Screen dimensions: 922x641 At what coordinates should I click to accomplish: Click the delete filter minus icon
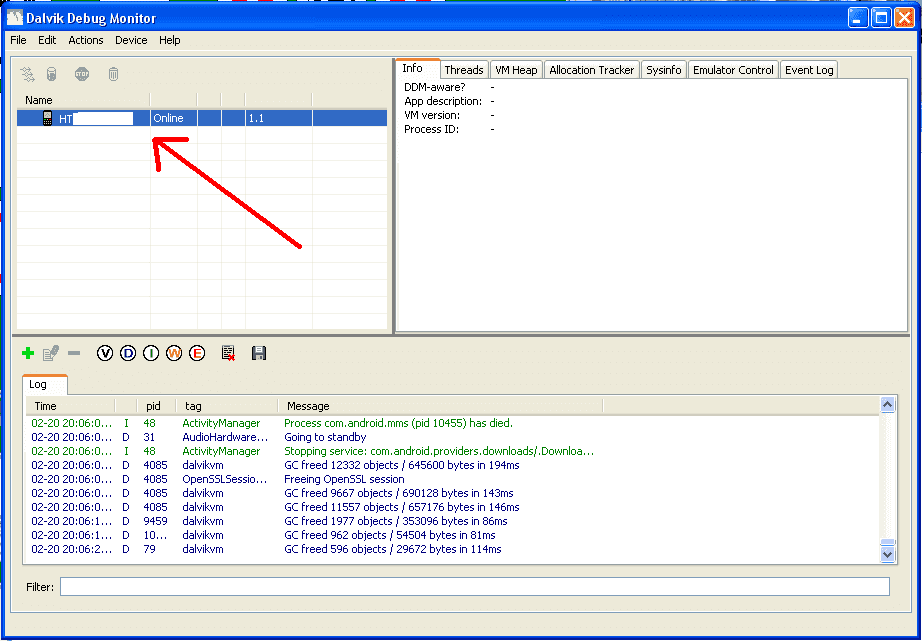tap(74, 353)
